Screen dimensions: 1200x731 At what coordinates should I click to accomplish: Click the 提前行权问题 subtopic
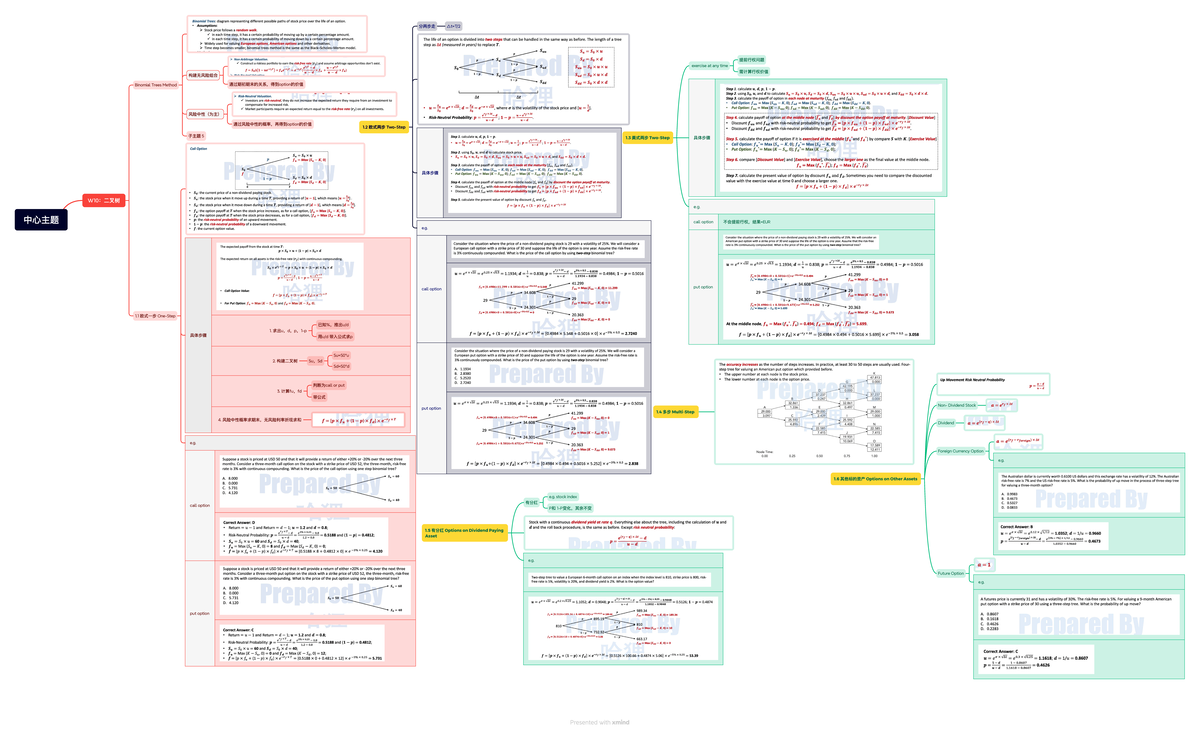pos(753,60)
